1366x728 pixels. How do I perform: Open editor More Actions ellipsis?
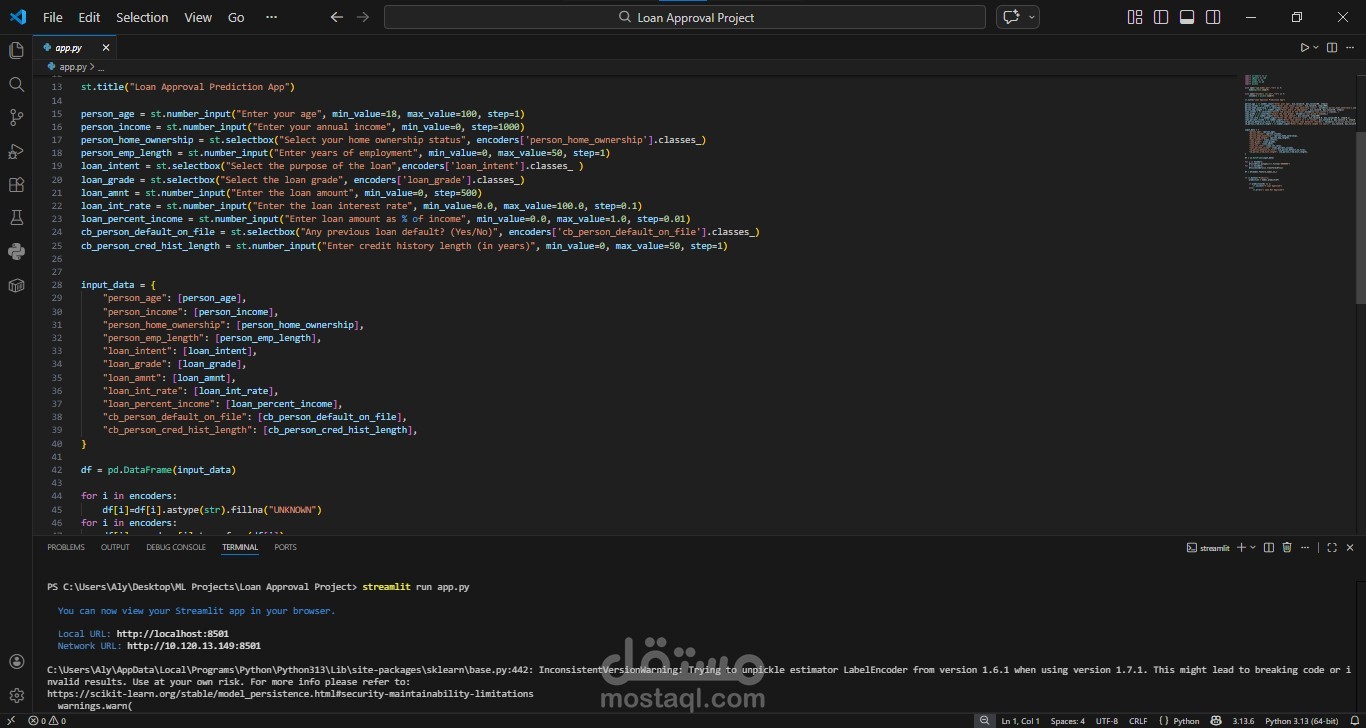pos(1350,47)
